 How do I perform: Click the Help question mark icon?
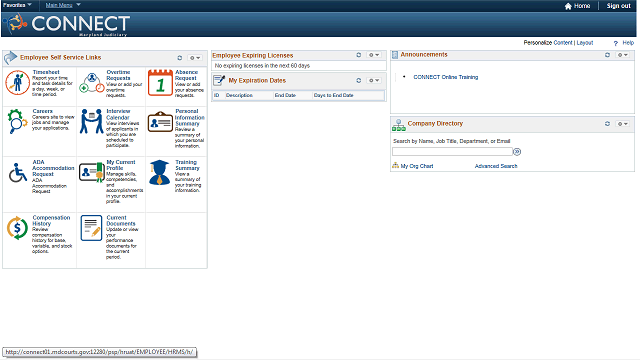click(616, 43)
